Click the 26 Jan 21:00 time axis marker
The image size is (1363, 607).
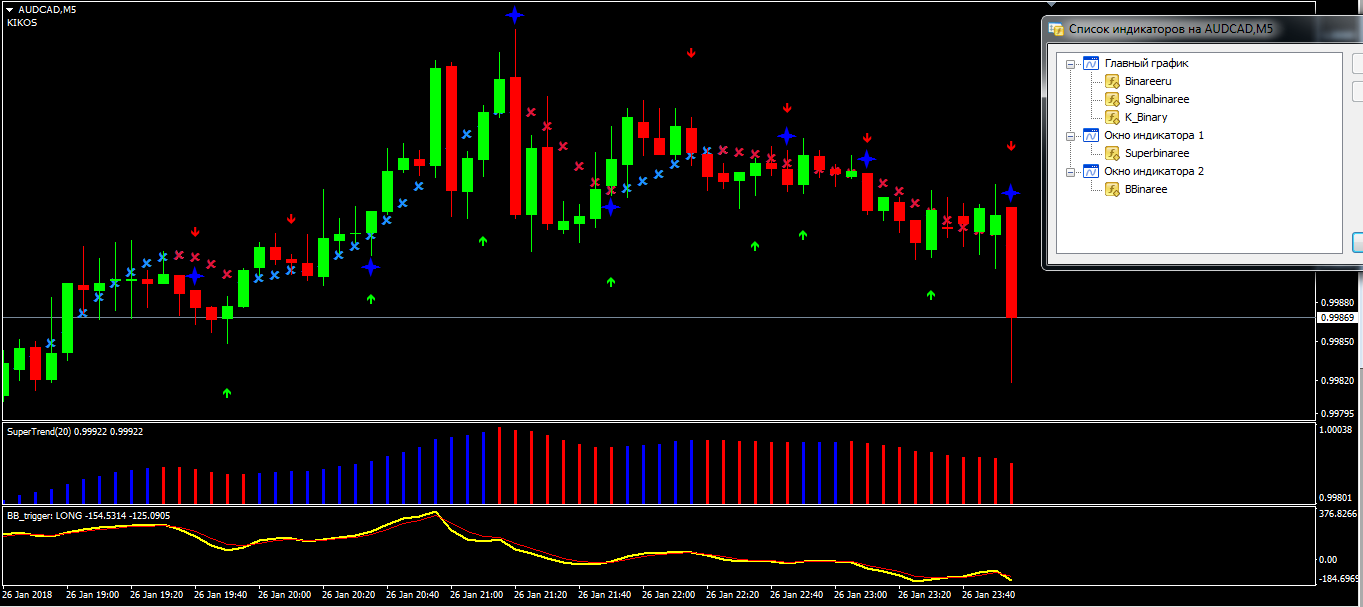tap(482, 594)
